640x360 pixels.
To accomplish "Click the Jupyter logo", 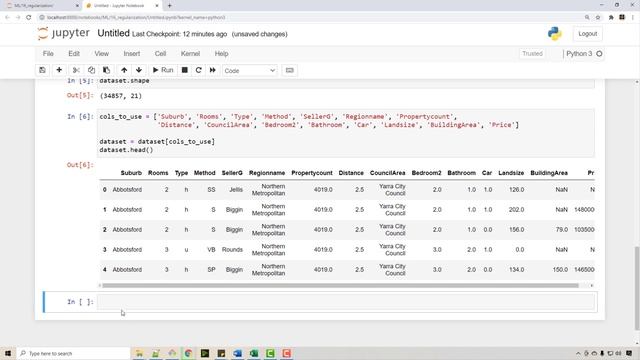I will [63, 33].
